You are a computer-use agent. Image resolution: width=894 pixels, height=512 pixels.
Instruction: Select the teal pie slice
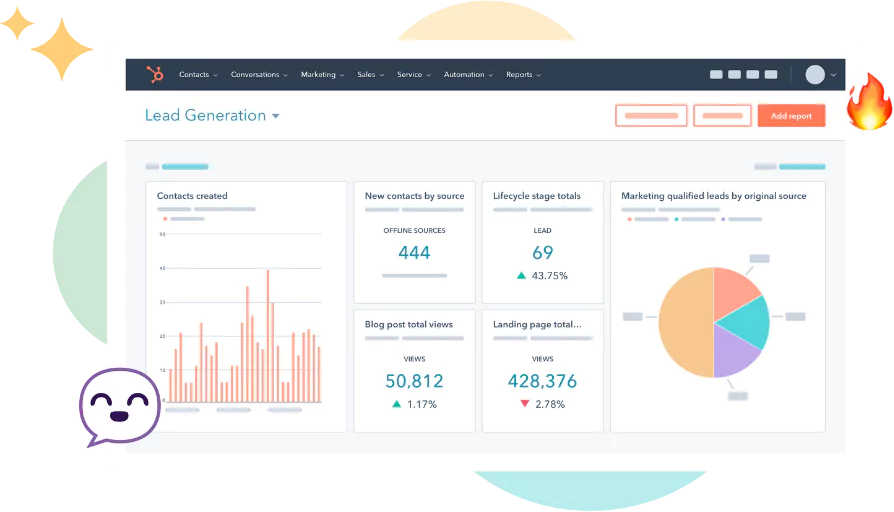(747, 322)
